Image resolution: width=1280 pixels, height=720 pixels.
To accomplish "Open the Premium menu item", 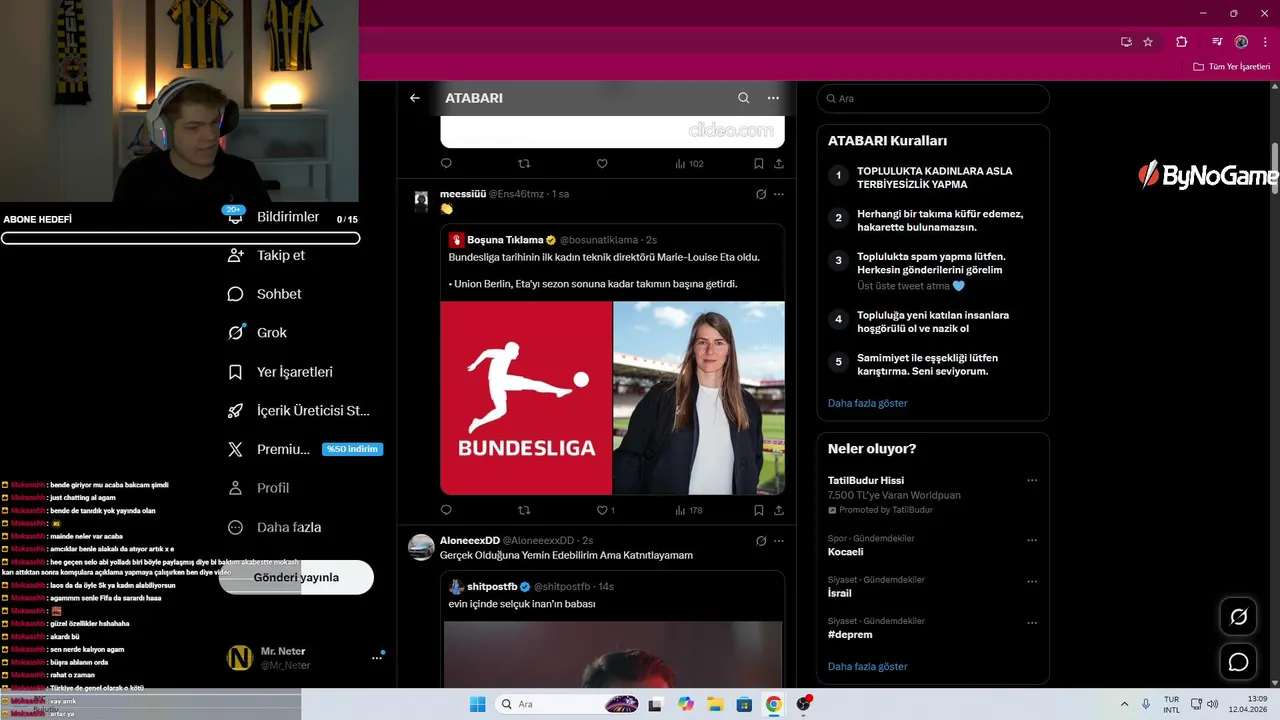I will pos(270,449).
